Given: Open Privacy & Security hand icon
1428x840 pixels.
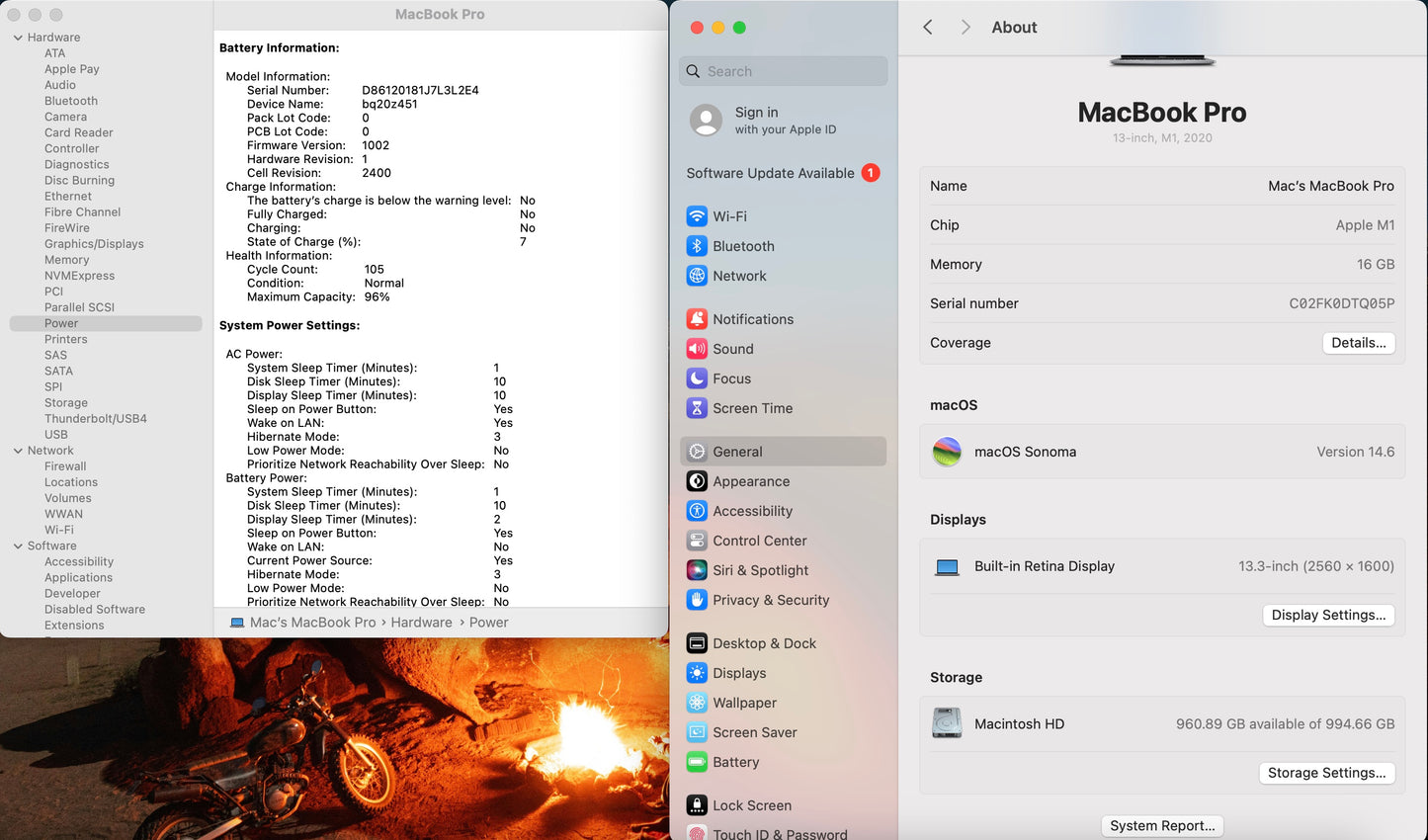Looking at the screenshot, I should (x=697, y=600).
